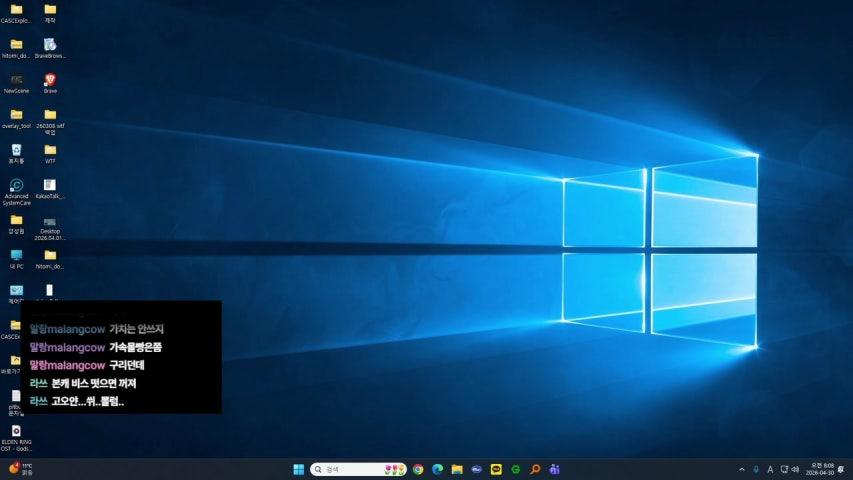
Task: Open the weather widget on taskbar
Action: 20,469
